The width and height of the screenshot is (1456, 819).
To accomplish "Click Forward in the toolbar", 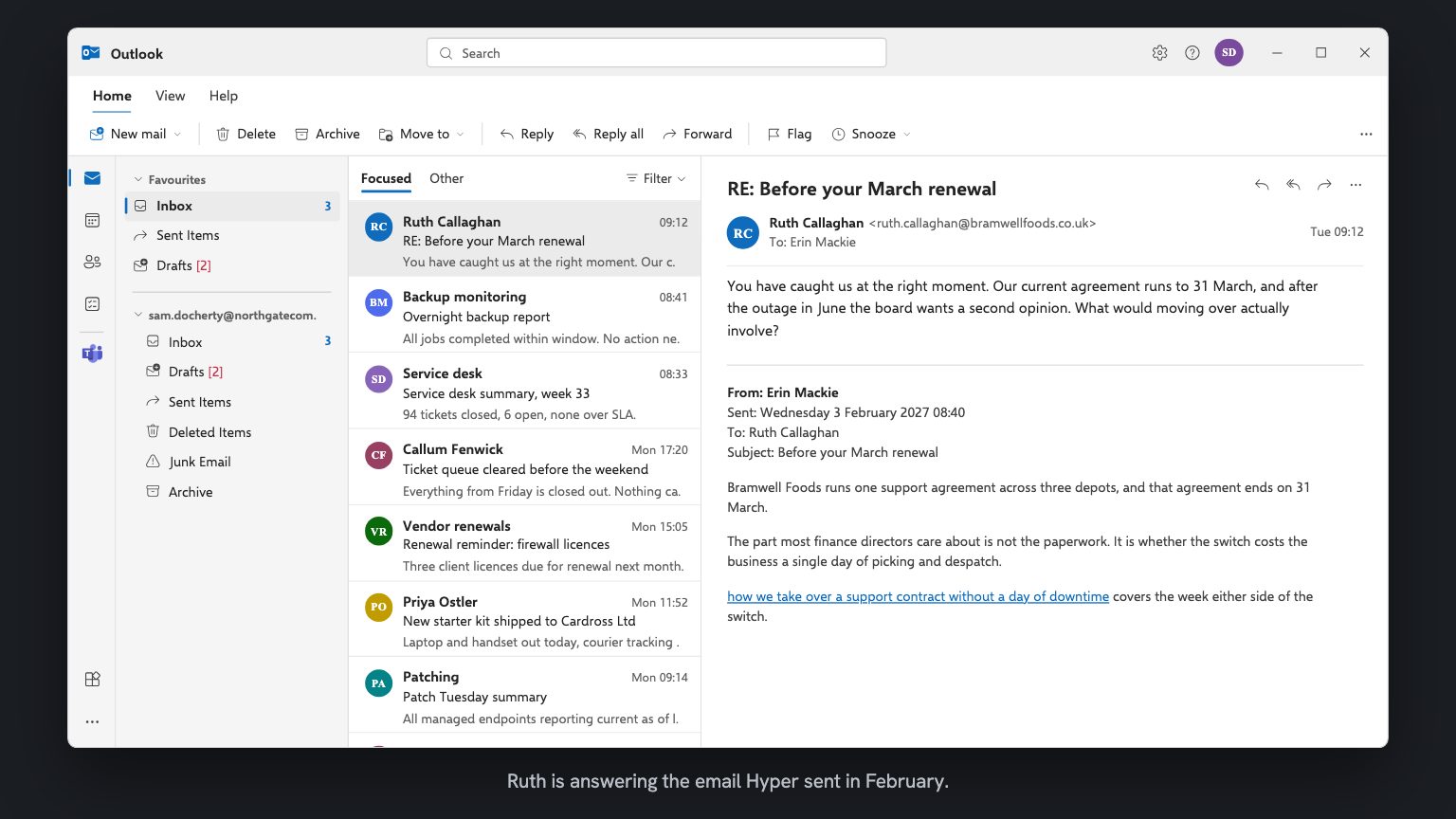I will [698, 135].
